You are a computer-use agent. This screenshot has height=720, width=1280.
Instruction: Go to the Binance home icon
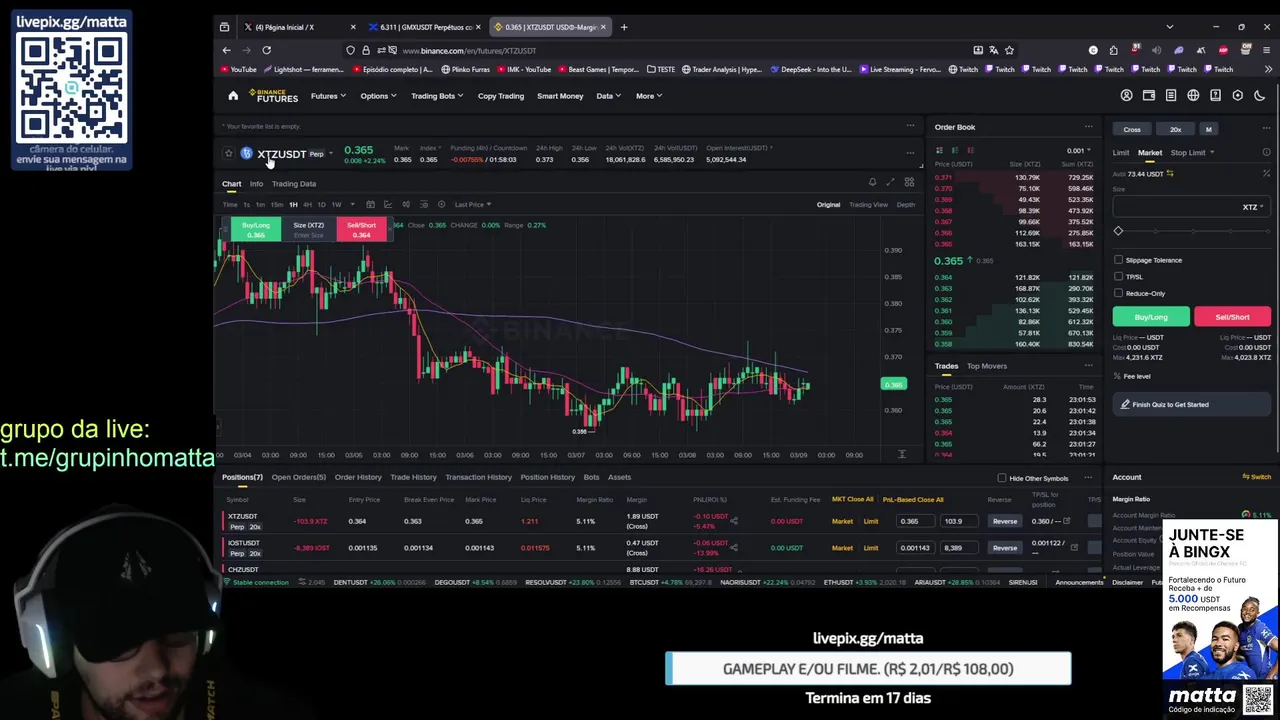point(233,96)
